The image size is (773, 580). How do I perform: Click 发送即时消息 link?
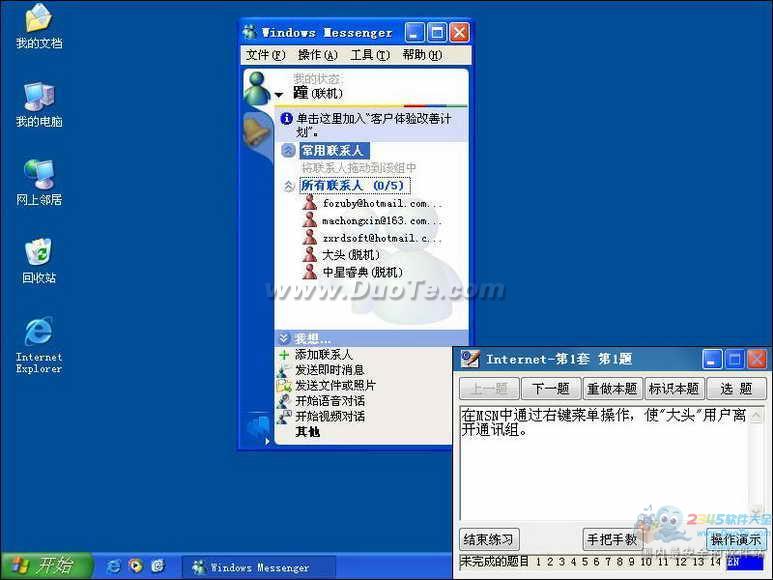(329, 370)
